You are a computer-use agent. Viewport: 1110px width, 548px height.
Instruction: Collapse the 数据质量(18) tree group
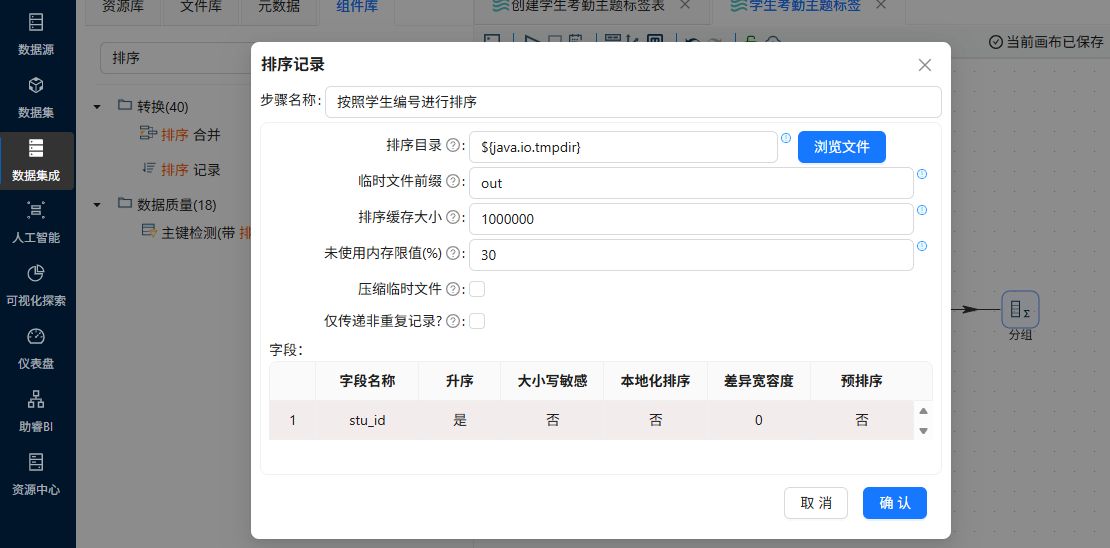[97, 205]
